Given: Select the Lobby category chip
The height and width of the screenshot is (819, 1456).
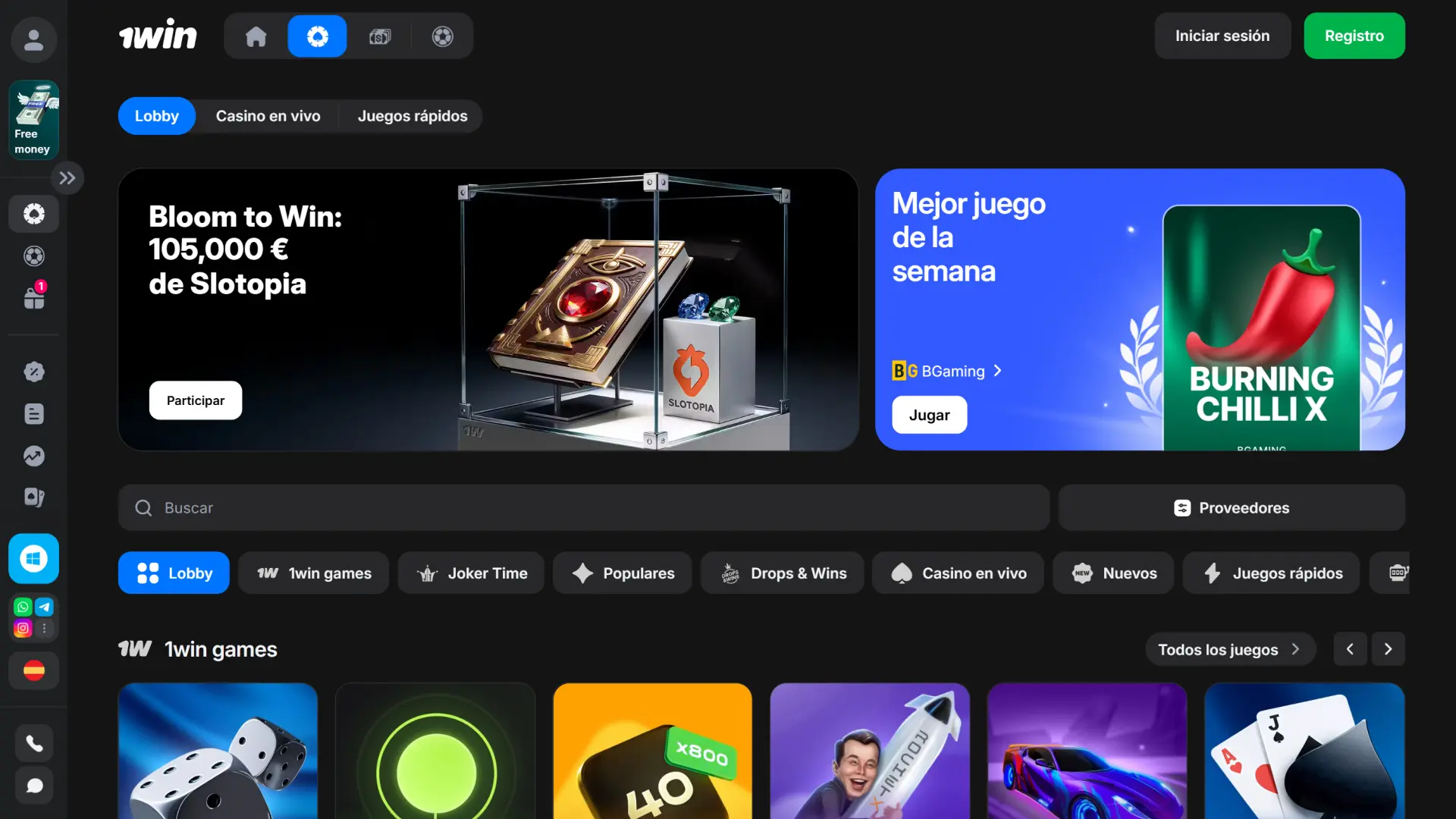Looking at the screenshot, I should tap(174, 573).
